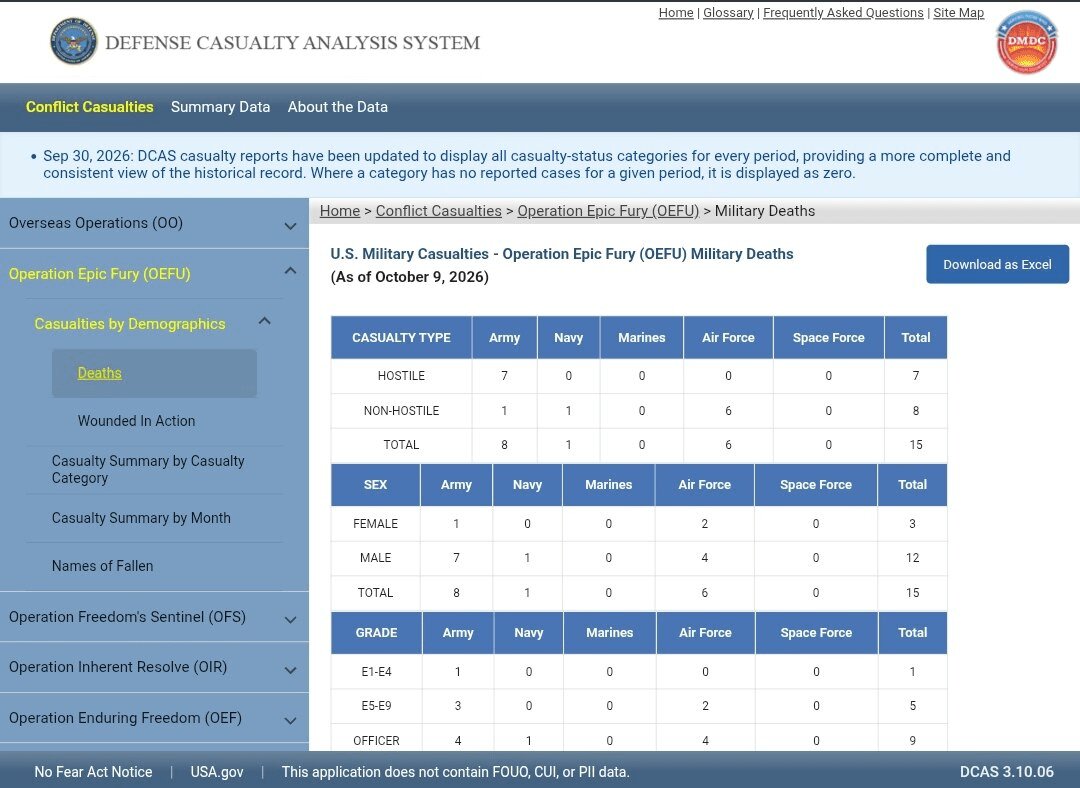
Task: Click the DMDC round logo
Action: [1026, 43]
